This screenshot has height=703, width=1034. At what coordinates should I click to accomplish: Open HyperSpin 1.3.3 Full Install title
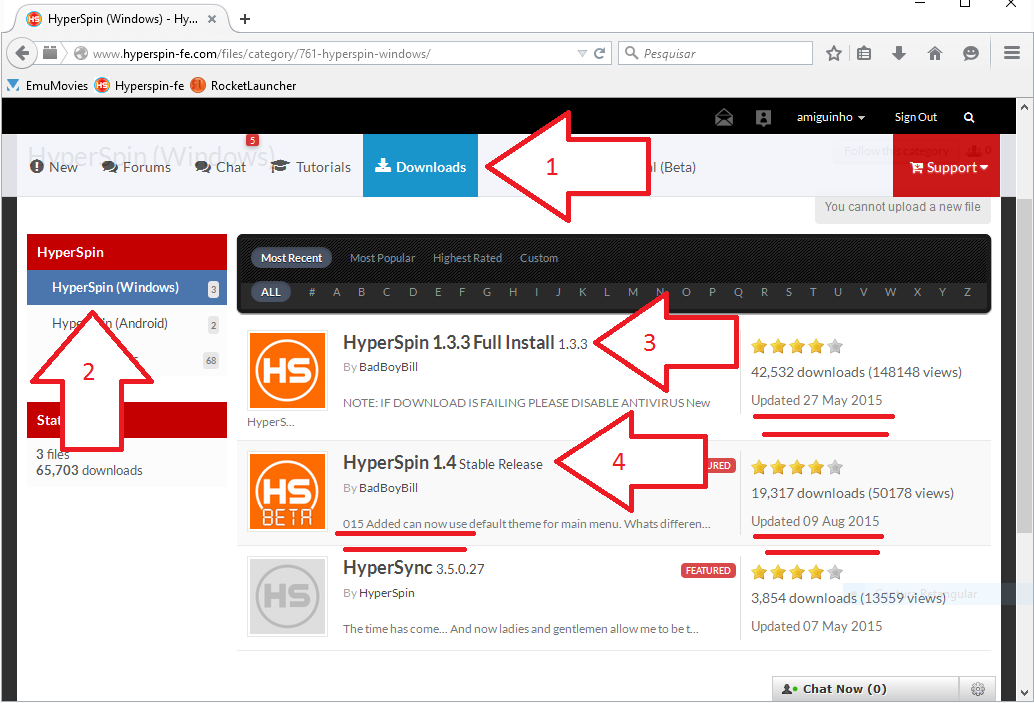[x=448, y=343]
